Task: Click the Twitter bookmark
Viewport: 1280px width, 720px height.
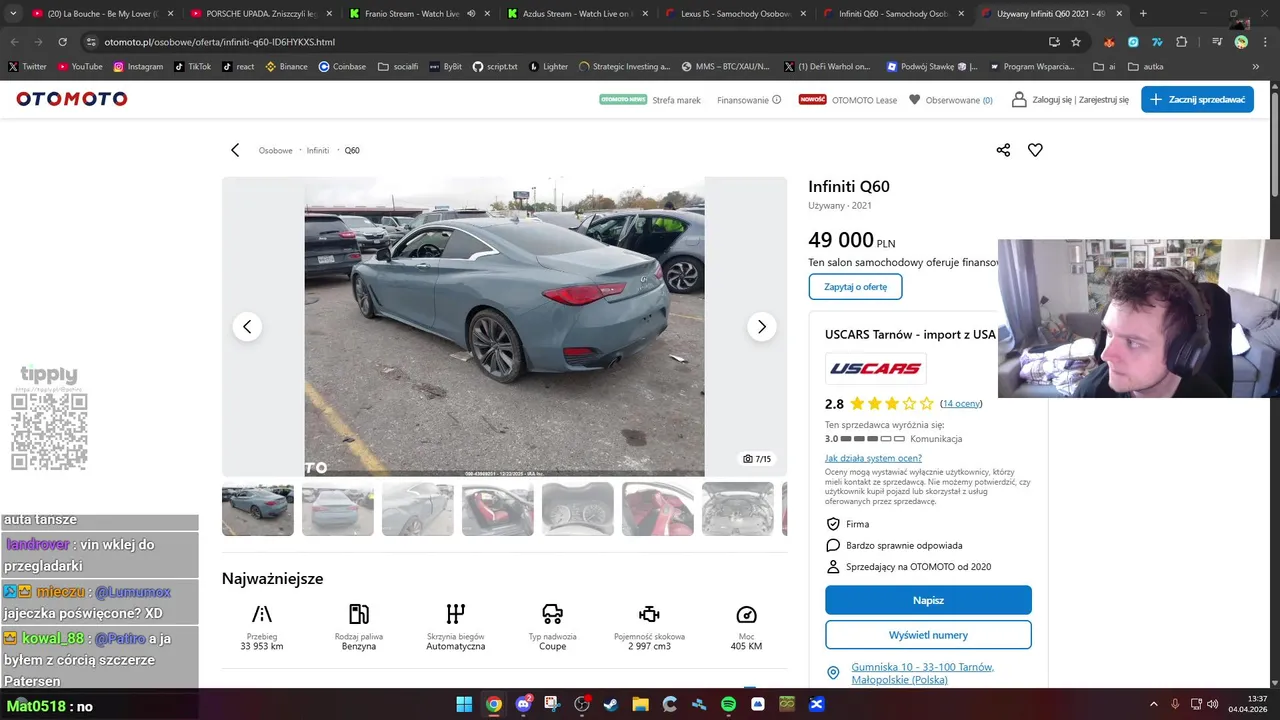Action: pos(27,67)
